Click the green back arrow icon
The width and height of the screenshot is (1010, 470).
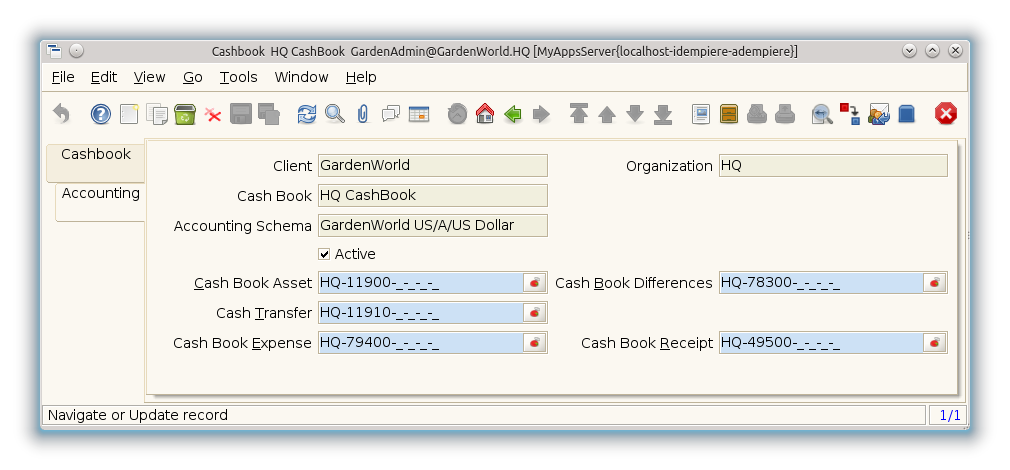513,114
